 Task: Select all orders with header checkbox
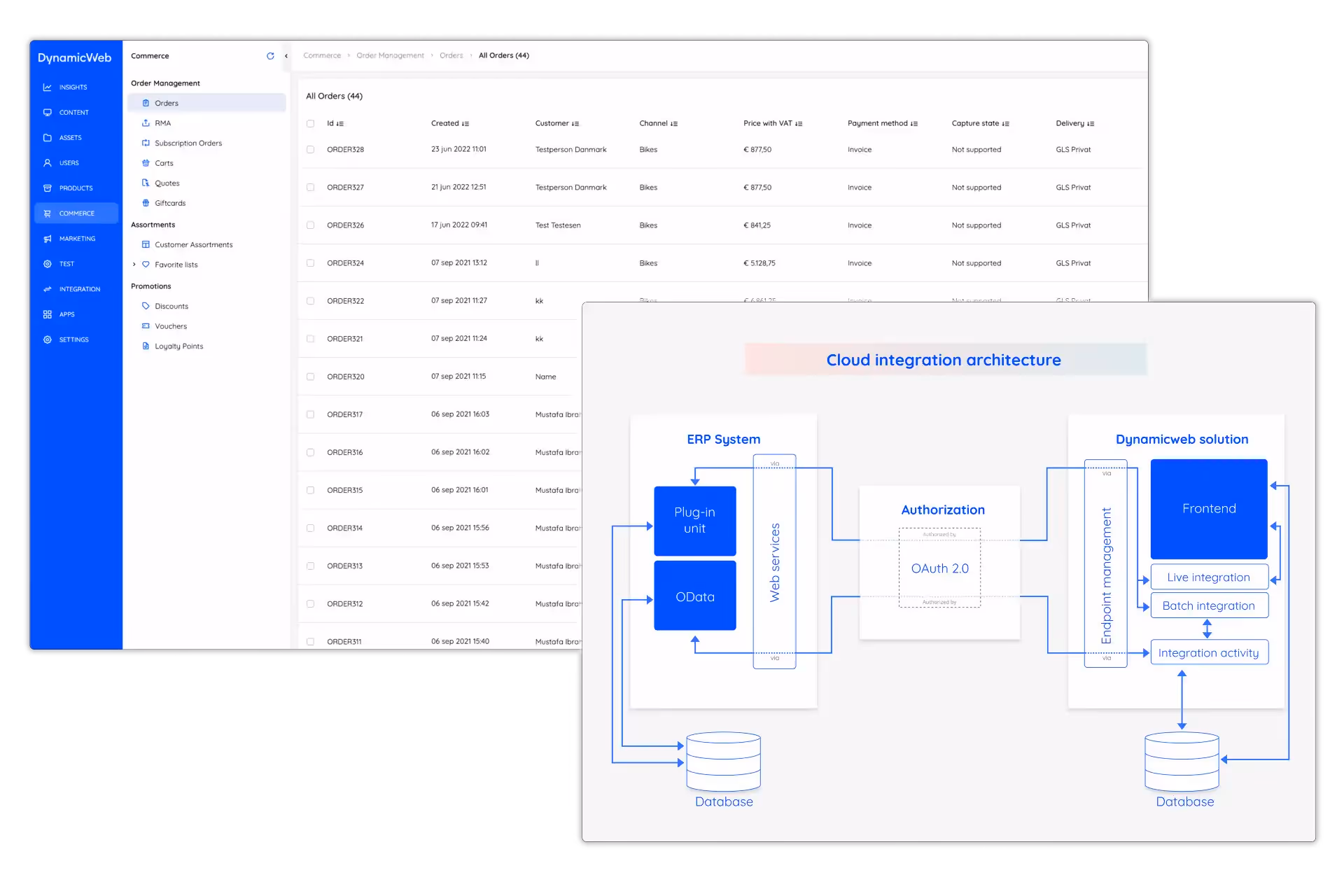pyautogui.click(x=310, y=124)
